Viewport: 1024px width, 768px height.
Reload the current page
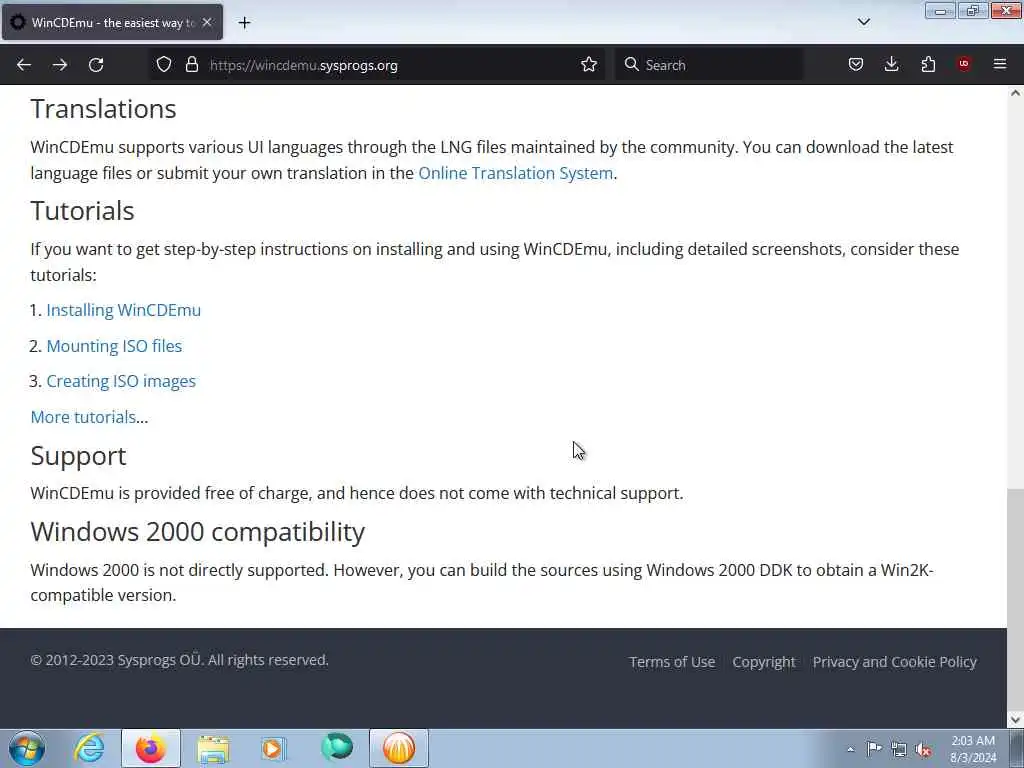pyautogui.click(x=96, y=65)
